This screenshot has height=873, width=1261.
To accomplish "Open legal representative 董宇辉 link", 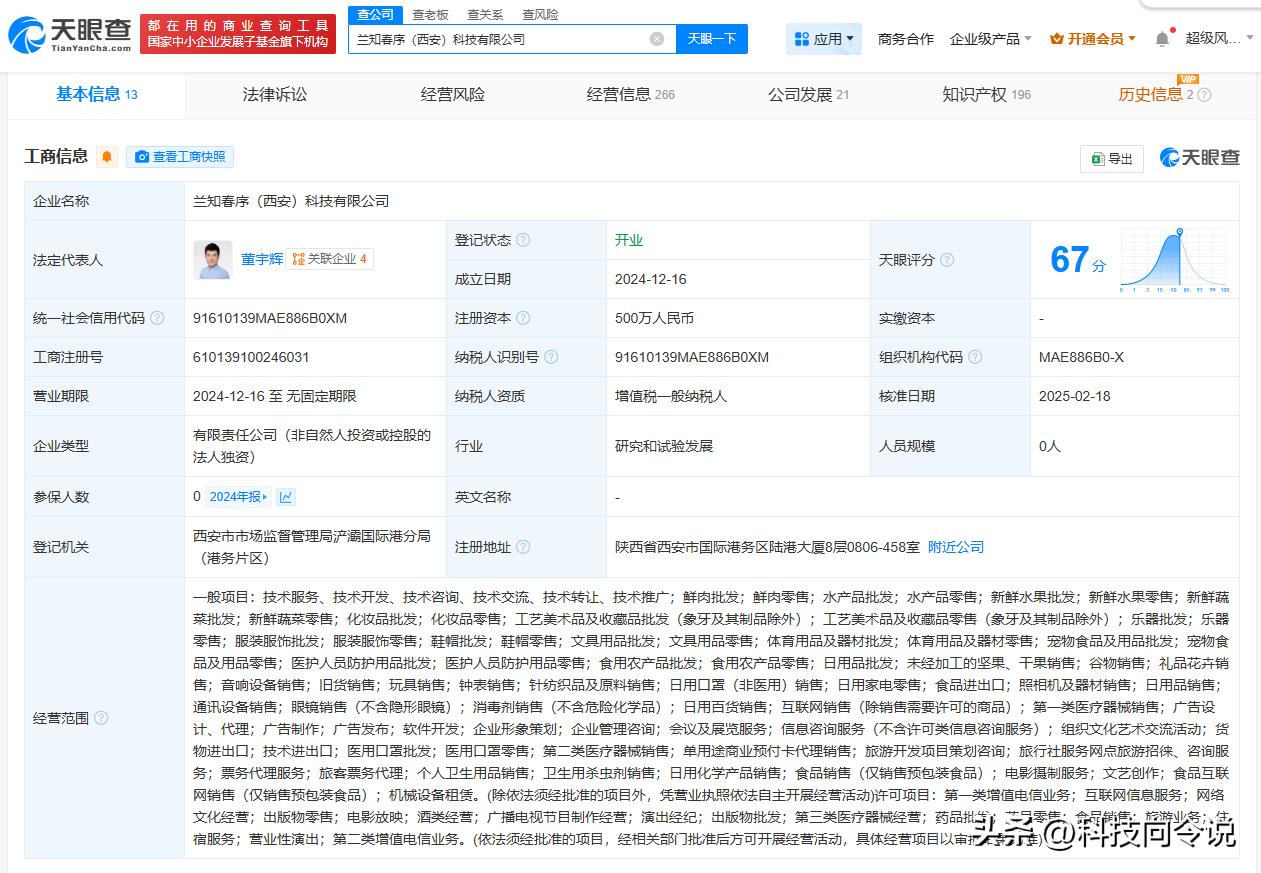I will [262, 259].
